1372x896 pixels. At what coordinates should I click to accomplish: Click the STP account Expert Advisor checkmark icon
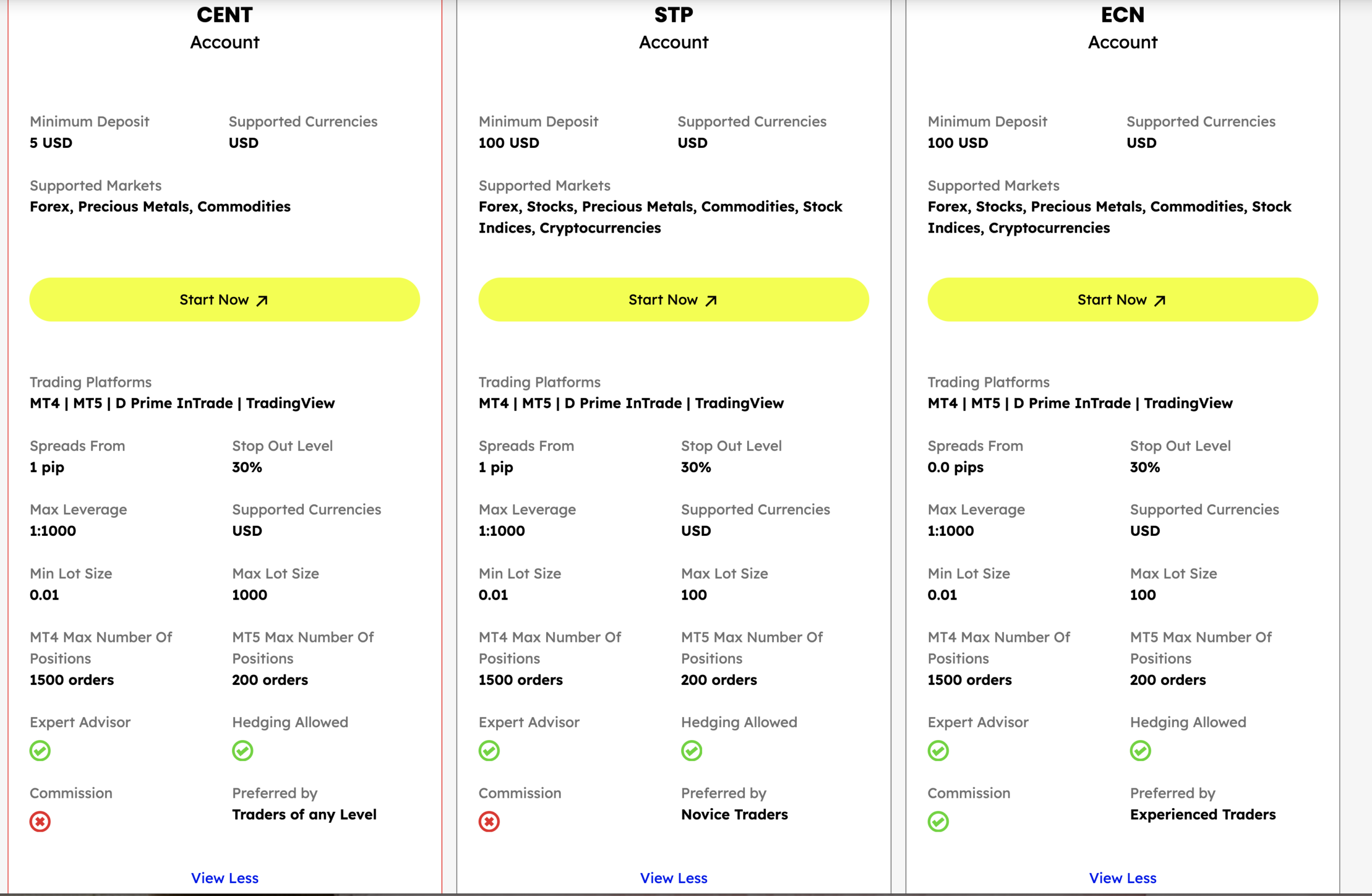[489, 751]
